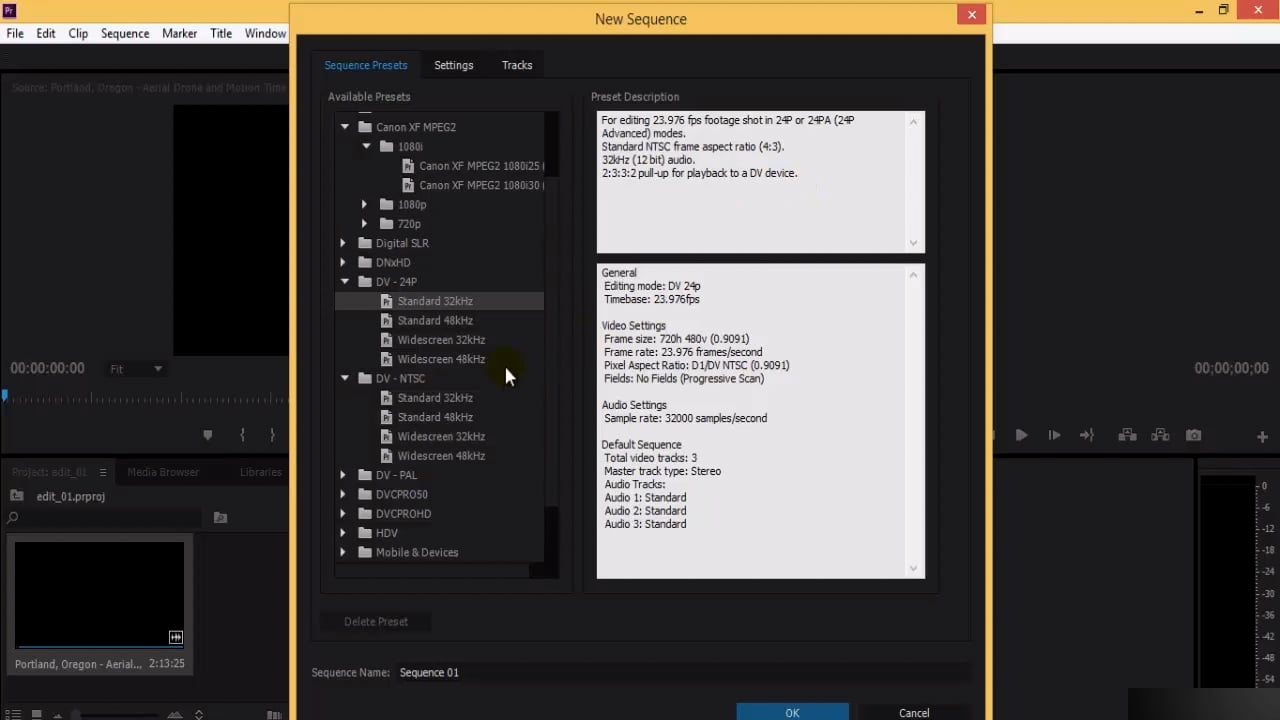This screenshot has width=1280, height=720.
Task: Expand the 1080p folder
Action: pos(365,204)
